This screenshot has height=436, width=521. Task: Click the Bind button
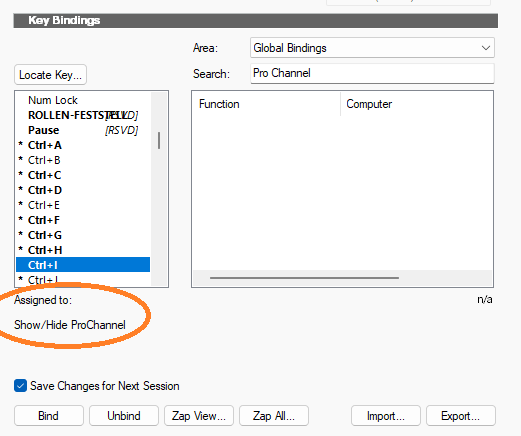49,416
